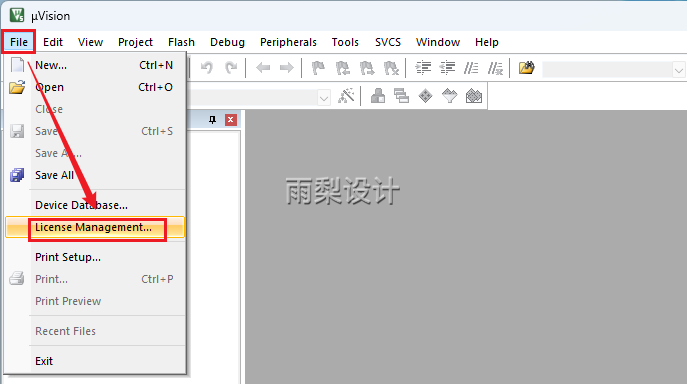The width and height of the screenshot is (687, 384).
Task: Choose Exit from File menu
Action: tap(96, 361)
